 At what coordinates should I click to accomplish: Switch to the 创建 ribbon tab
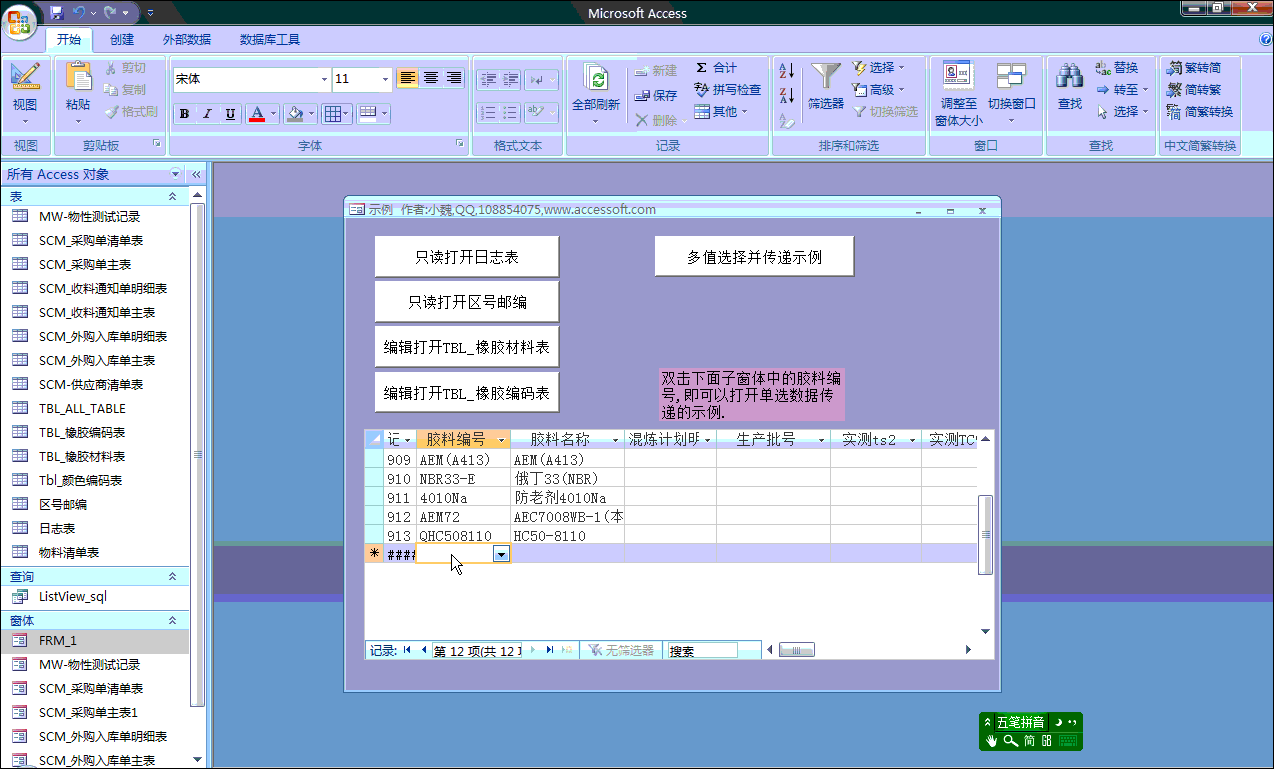coord(122,40)
